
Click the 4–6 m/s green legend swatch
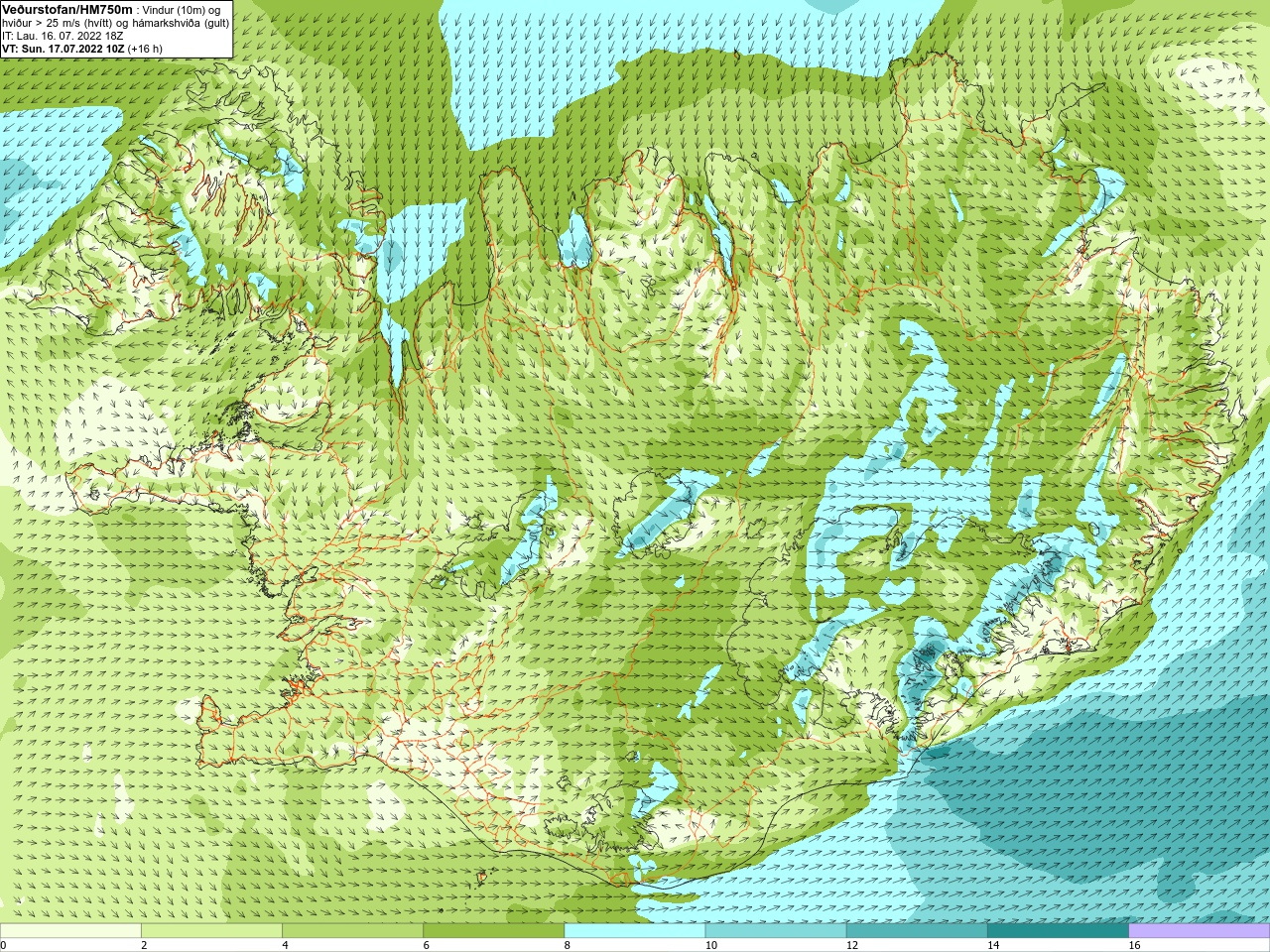point(352,931)
